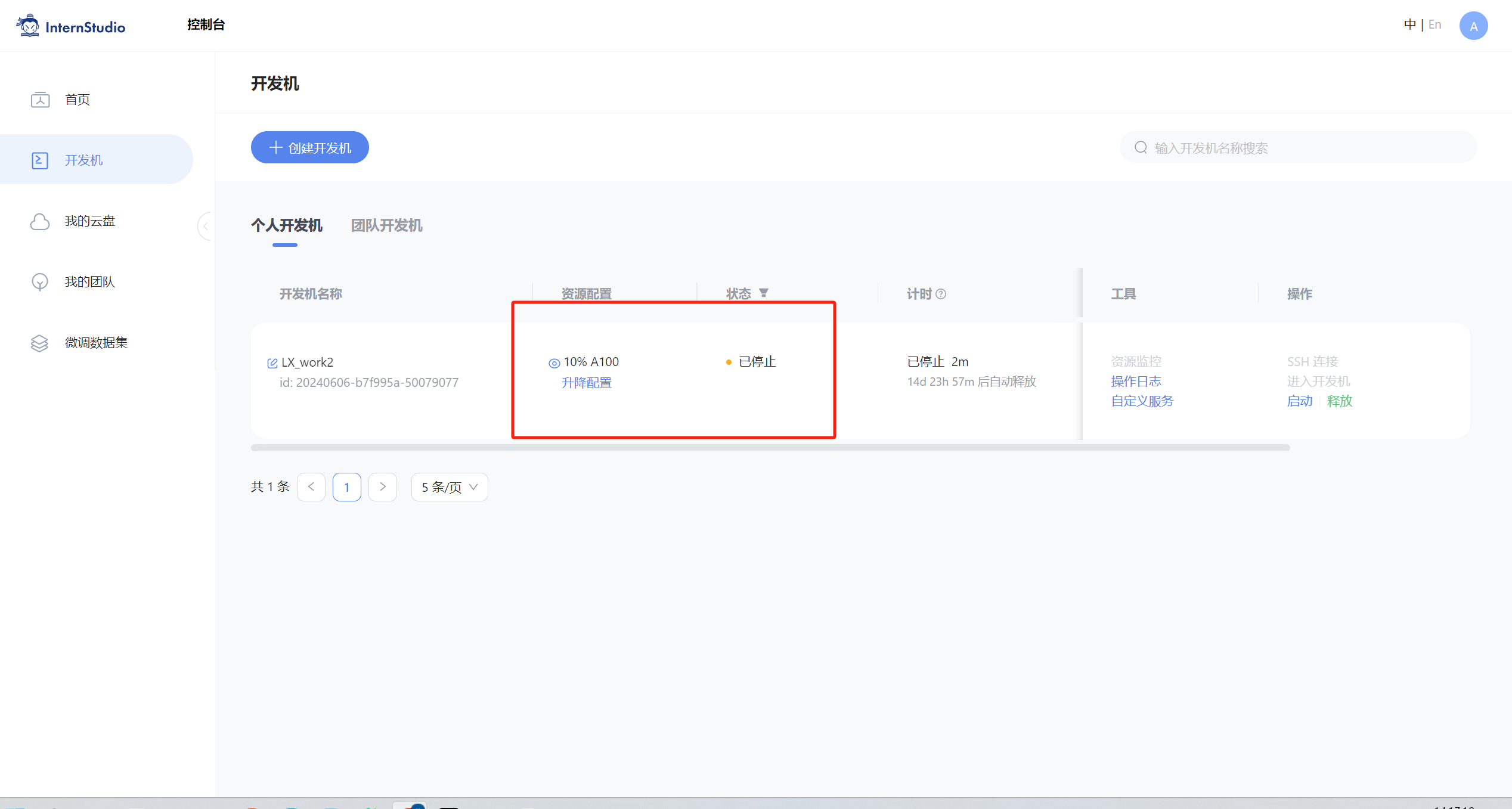Viewport: 1512px width, 809px height.
Task: Open the 首页 home sidebar icon
Action: click(x=40, y=100)
